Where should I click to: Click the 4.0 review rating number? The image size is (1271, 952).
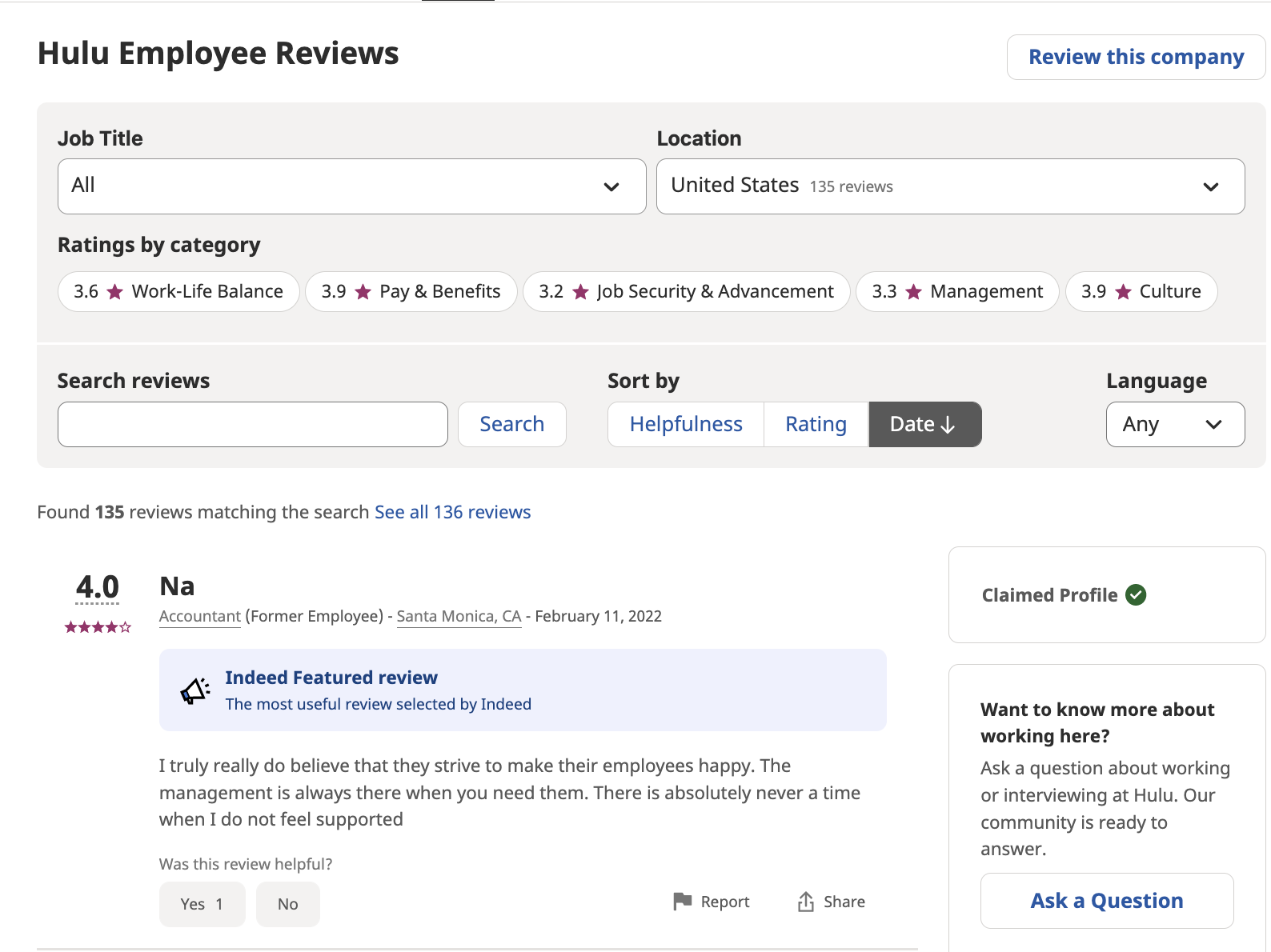coord(98,587)
